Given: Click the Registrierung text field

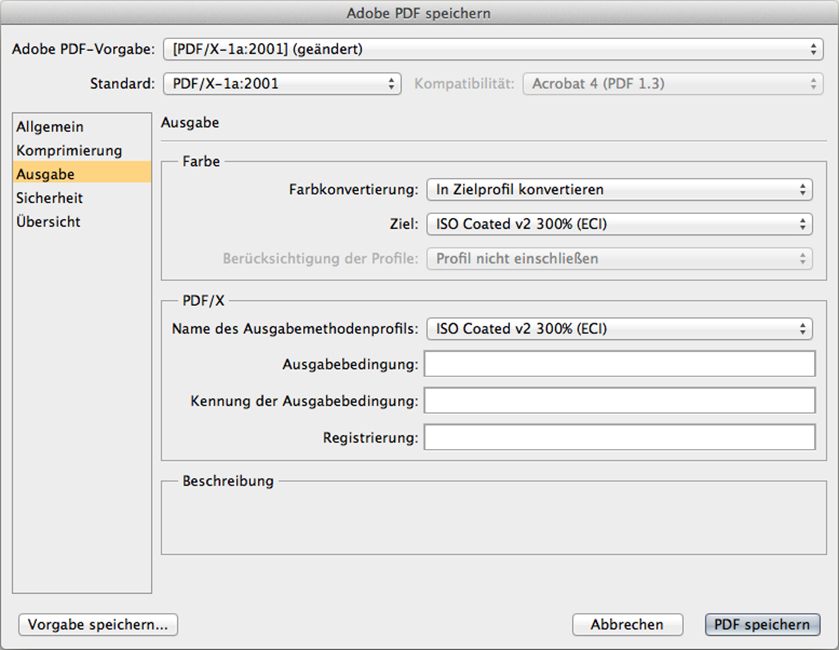Looking at the screenshot, I should (x=620, y=437).
